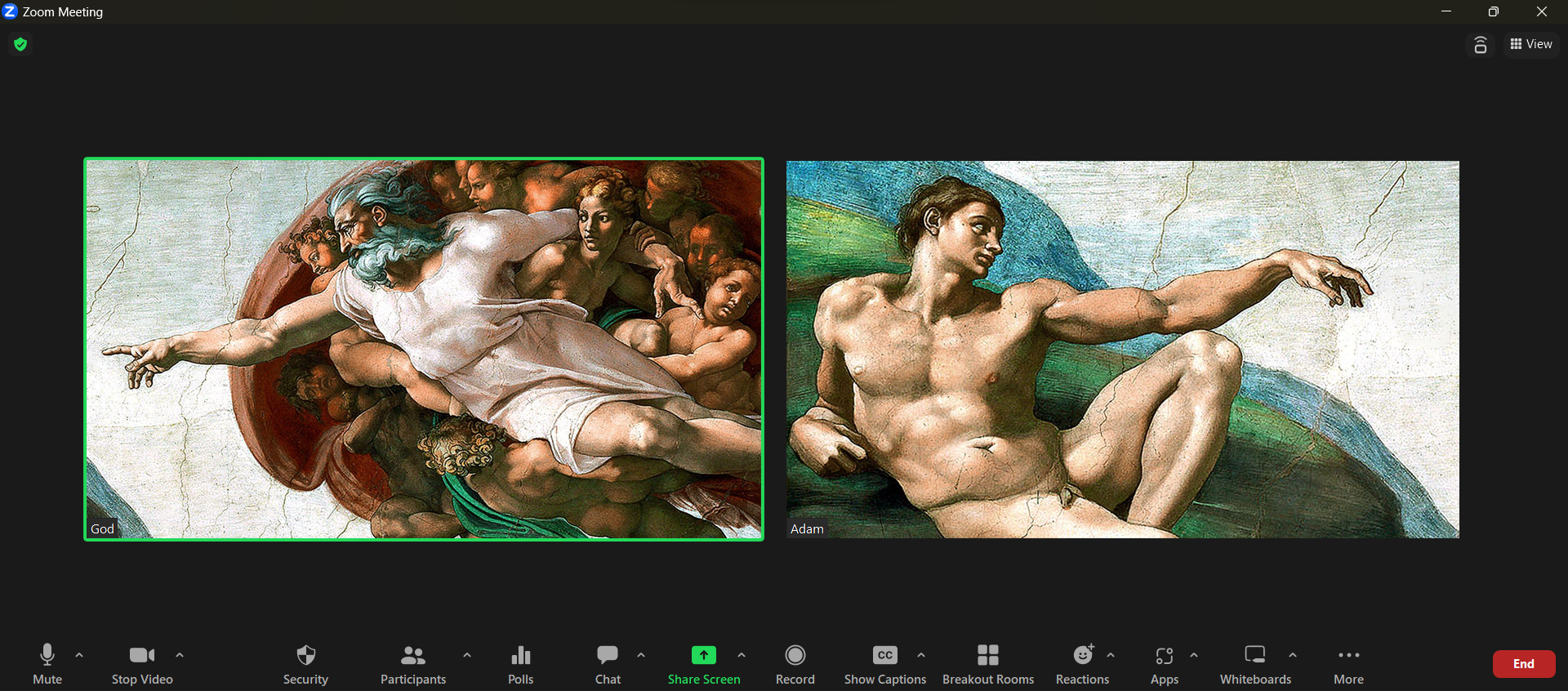Expand arrow beside Apps

[1194, 655]
